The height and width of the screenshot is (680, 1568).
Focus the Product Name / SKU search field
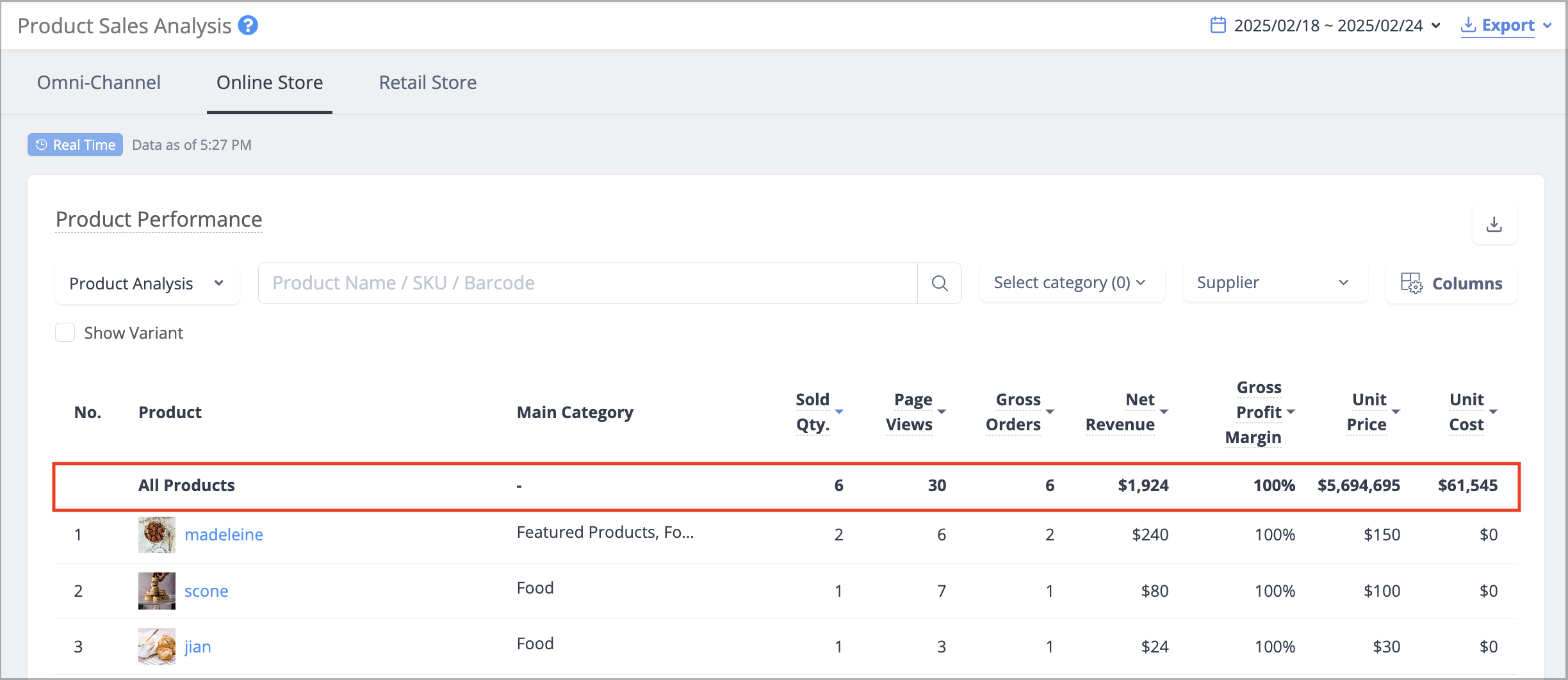point(588,283)
